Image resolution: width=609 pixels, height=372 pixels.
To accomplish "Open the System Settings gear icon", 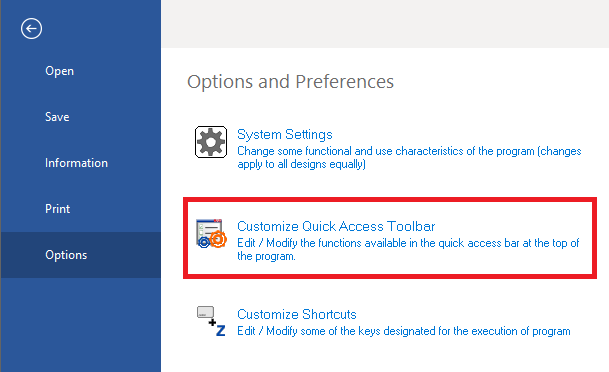I will click(x=211, y=142).
